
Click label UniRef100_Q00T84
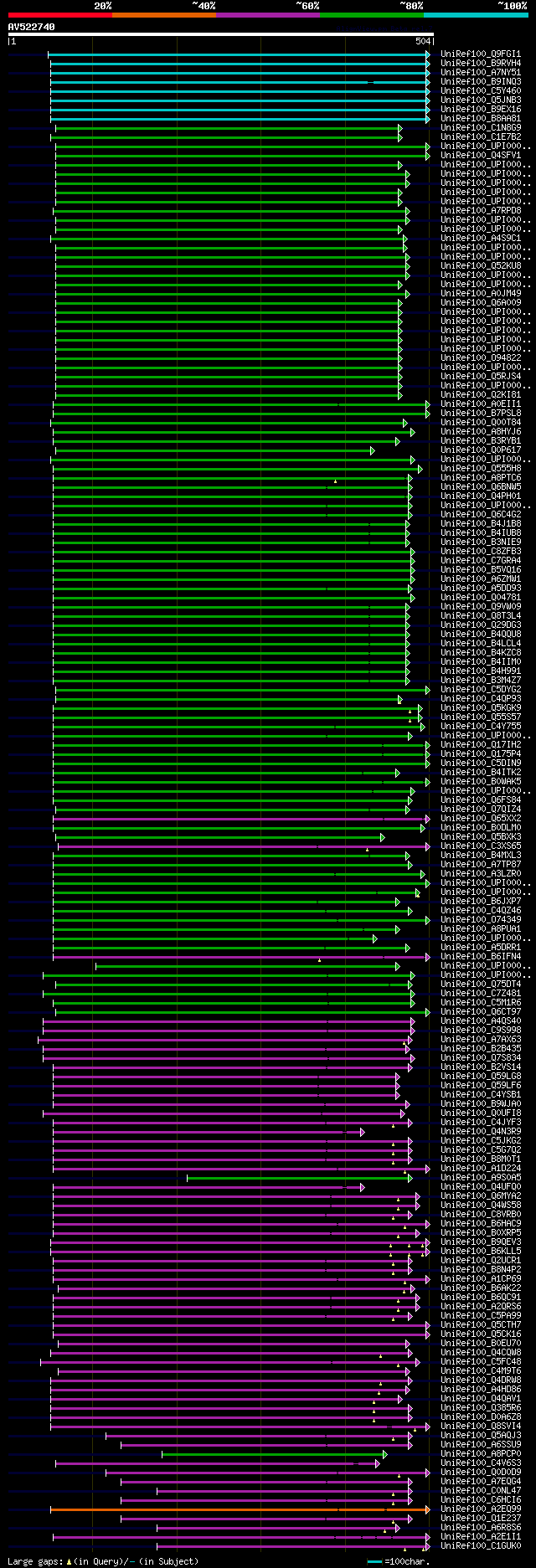481,423
